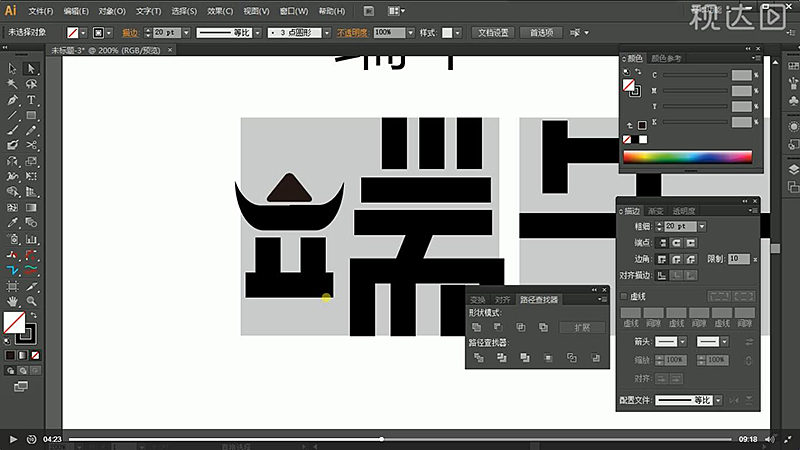The width and height of the screenshot is (800, 450).
Task: Open the 效果(C) menu
Action: [x=220, y=11]
